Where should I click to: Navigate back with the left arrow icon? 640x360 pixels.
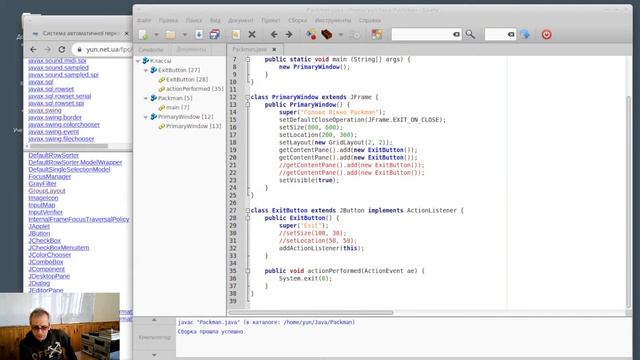click(x=274, y=35)
